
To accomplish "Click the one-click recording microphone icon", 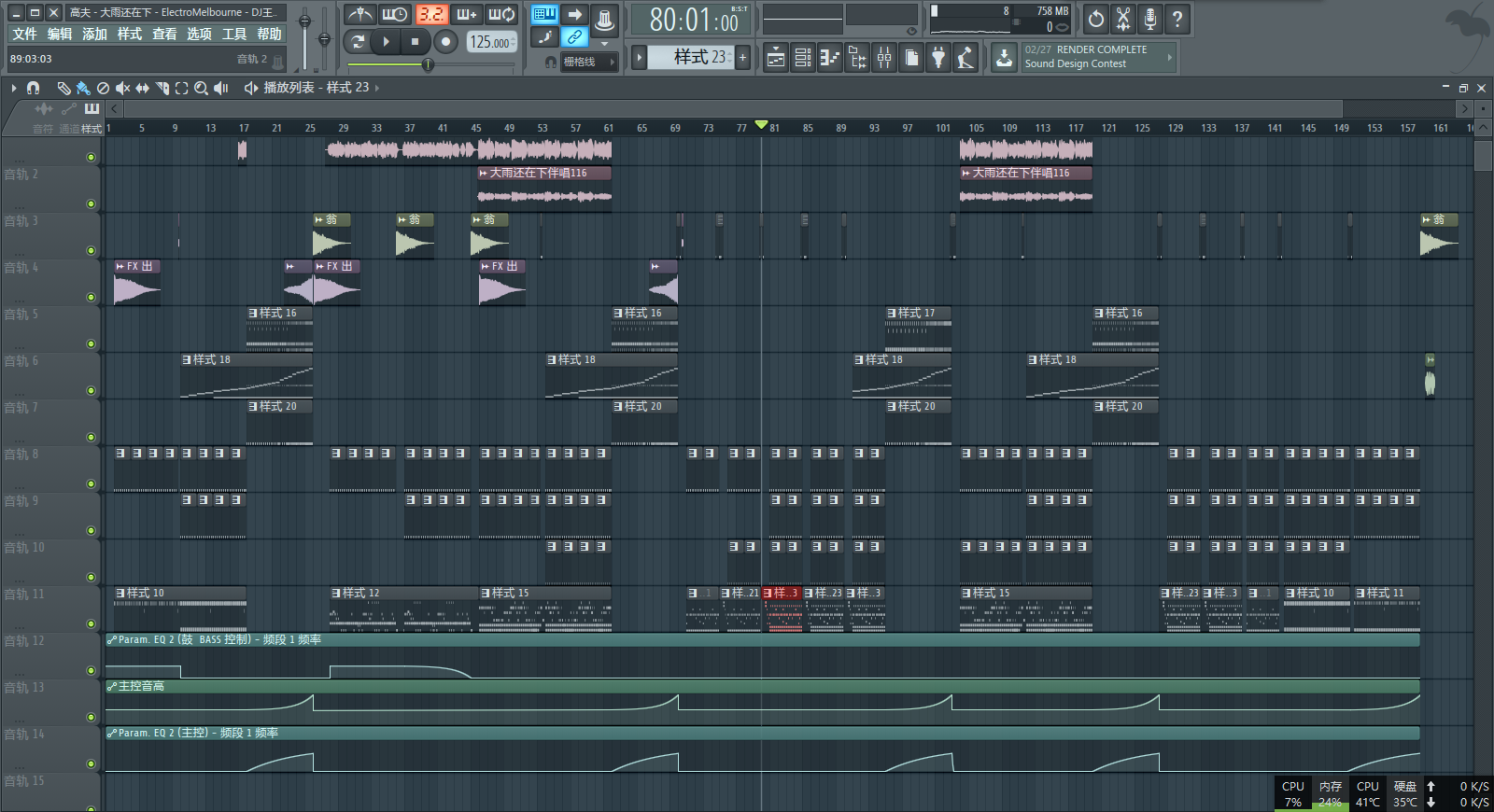I will pyautogui.click(x=1150, y=19).
